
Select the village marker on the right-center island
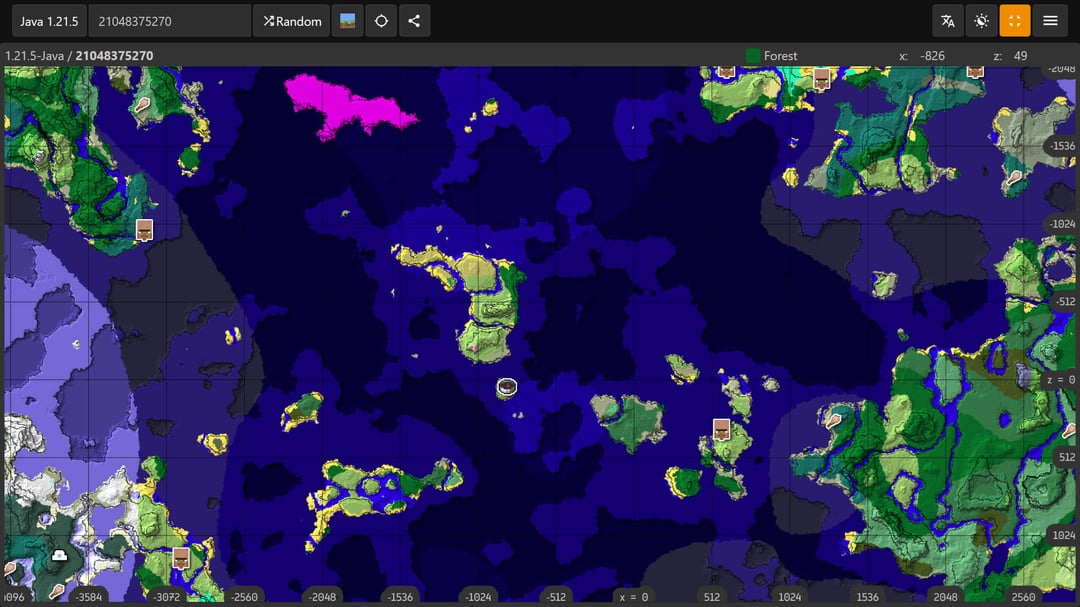pyautogui.click(x=721, y=430)
